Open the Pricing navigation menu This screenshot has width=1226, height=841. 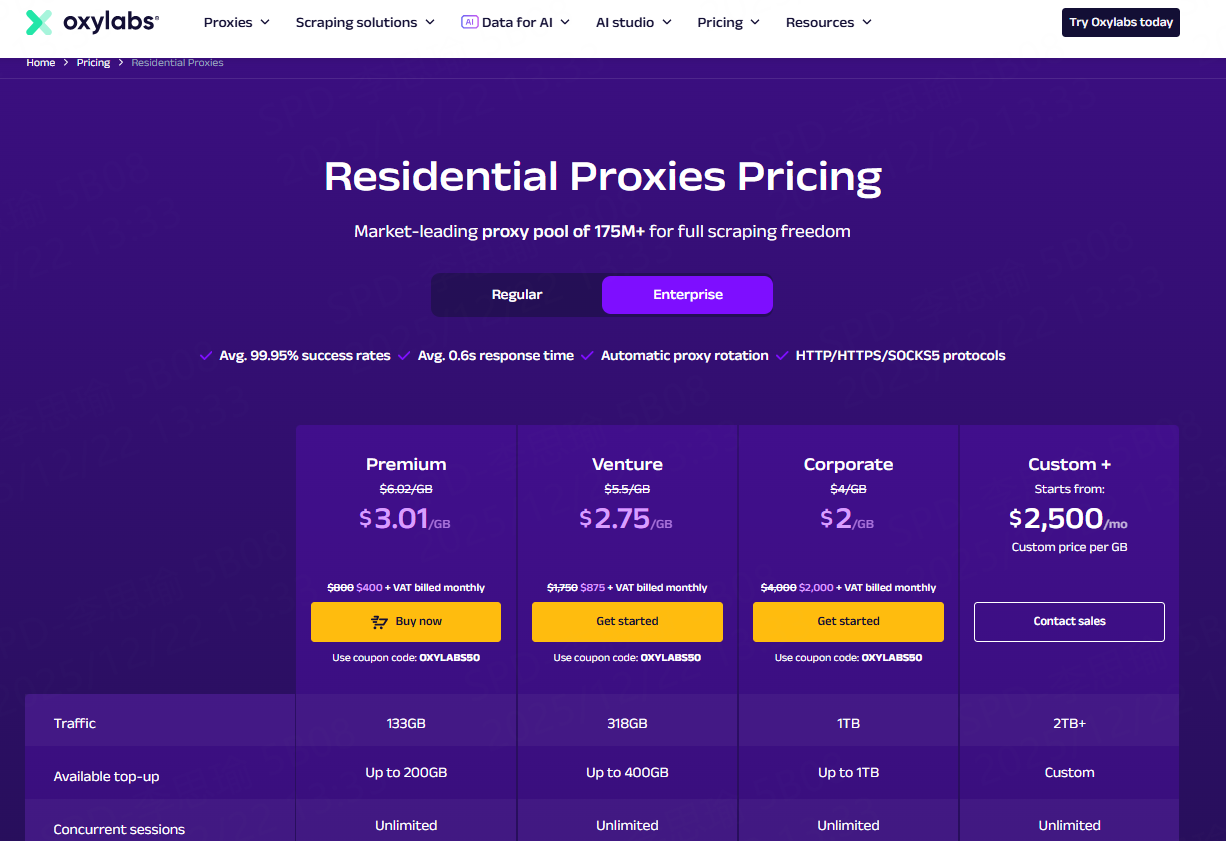(x=728, y=22)
